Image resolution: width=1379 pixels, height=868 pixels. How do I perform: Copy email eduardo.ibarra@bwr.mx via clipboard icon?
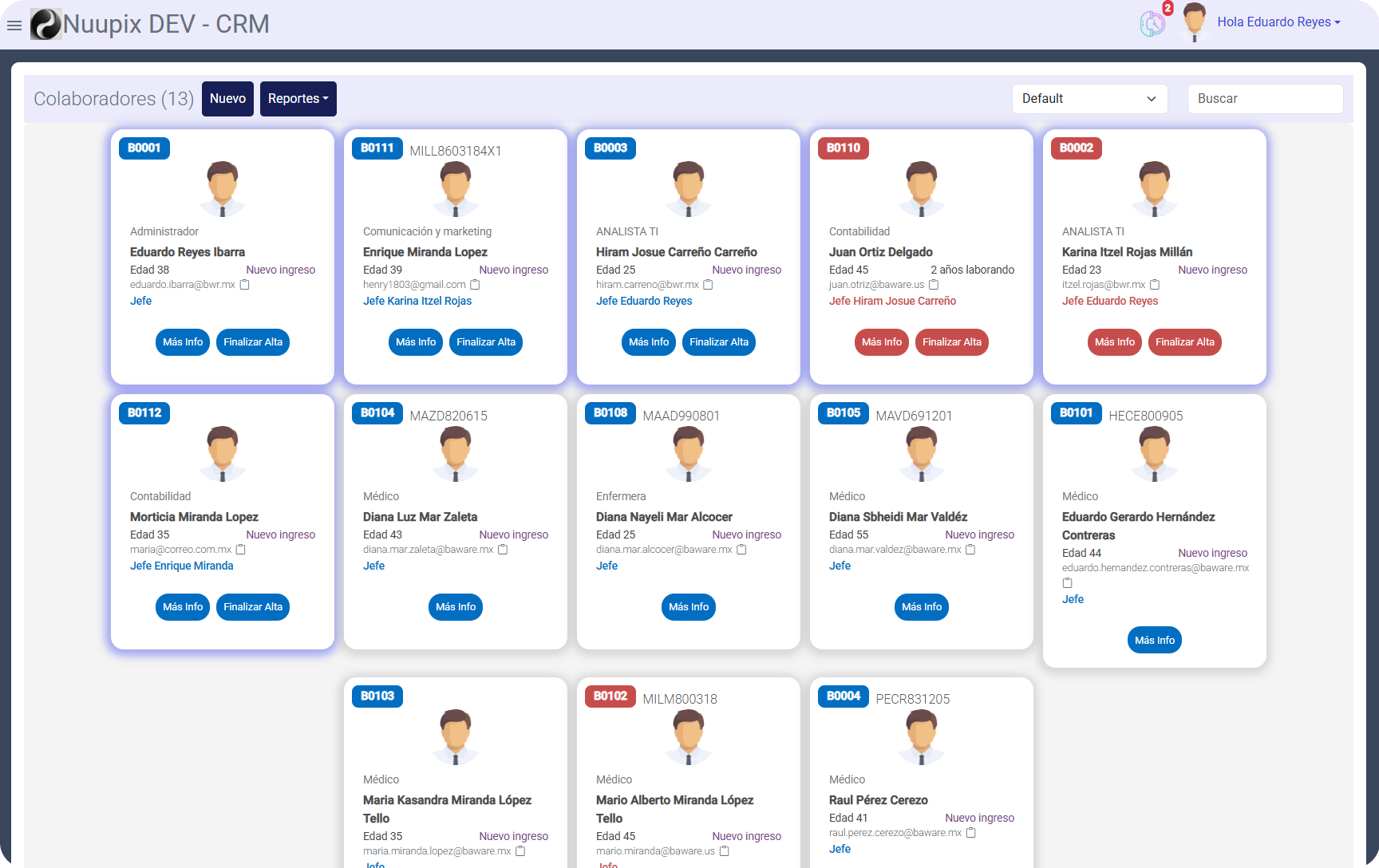(x=245, y=285)
